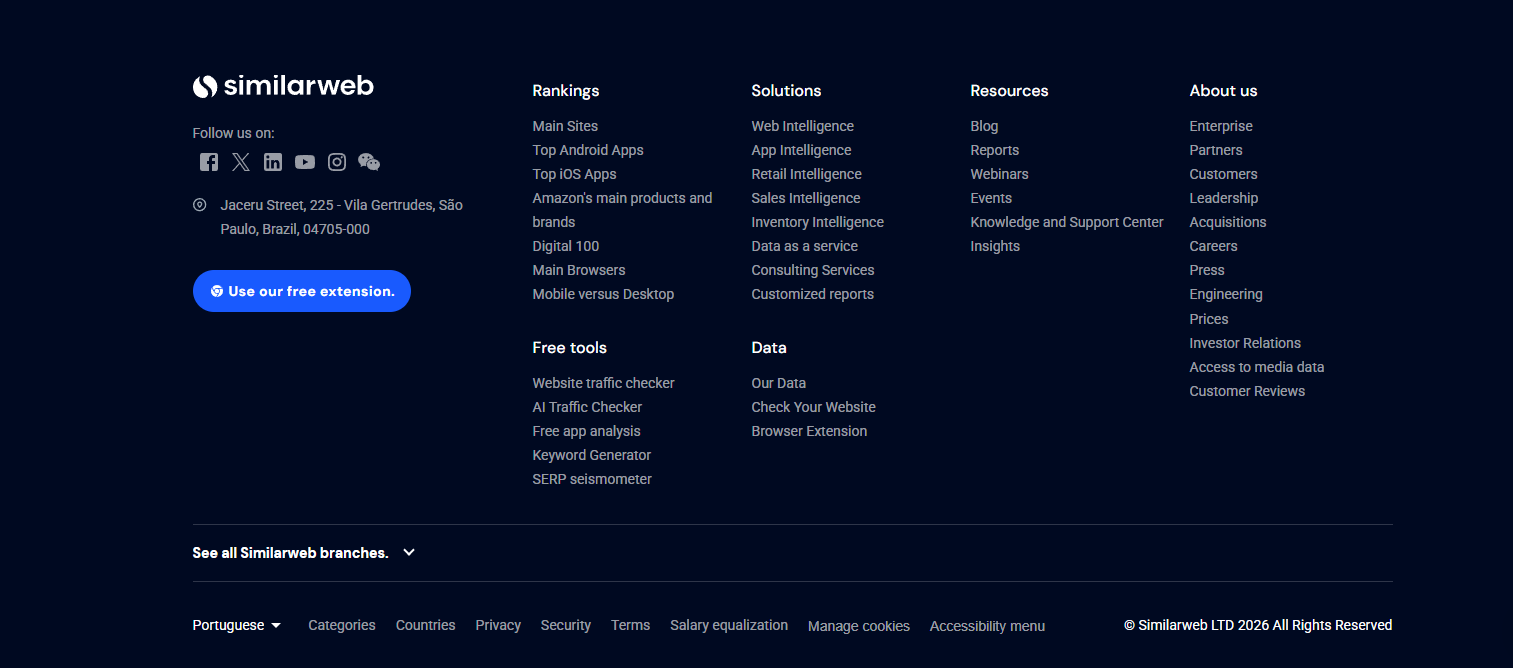Open the Keyword Generator tool
This screenshot has width=1513, height=668.
pos(592,455)
